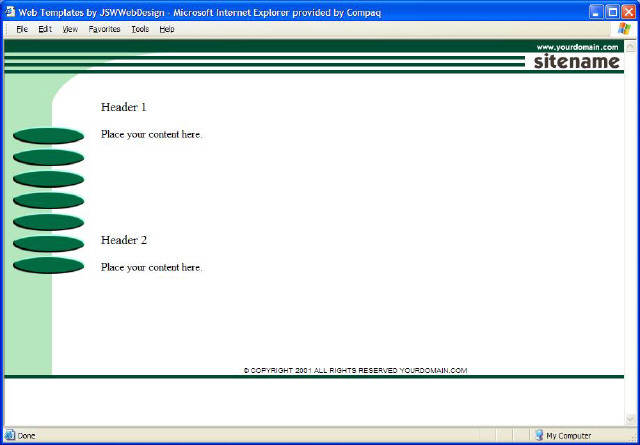Screen dimensions: 640x445
Task: Open the Edit menu
Action: pyautogui.click(x=45, y=29)
